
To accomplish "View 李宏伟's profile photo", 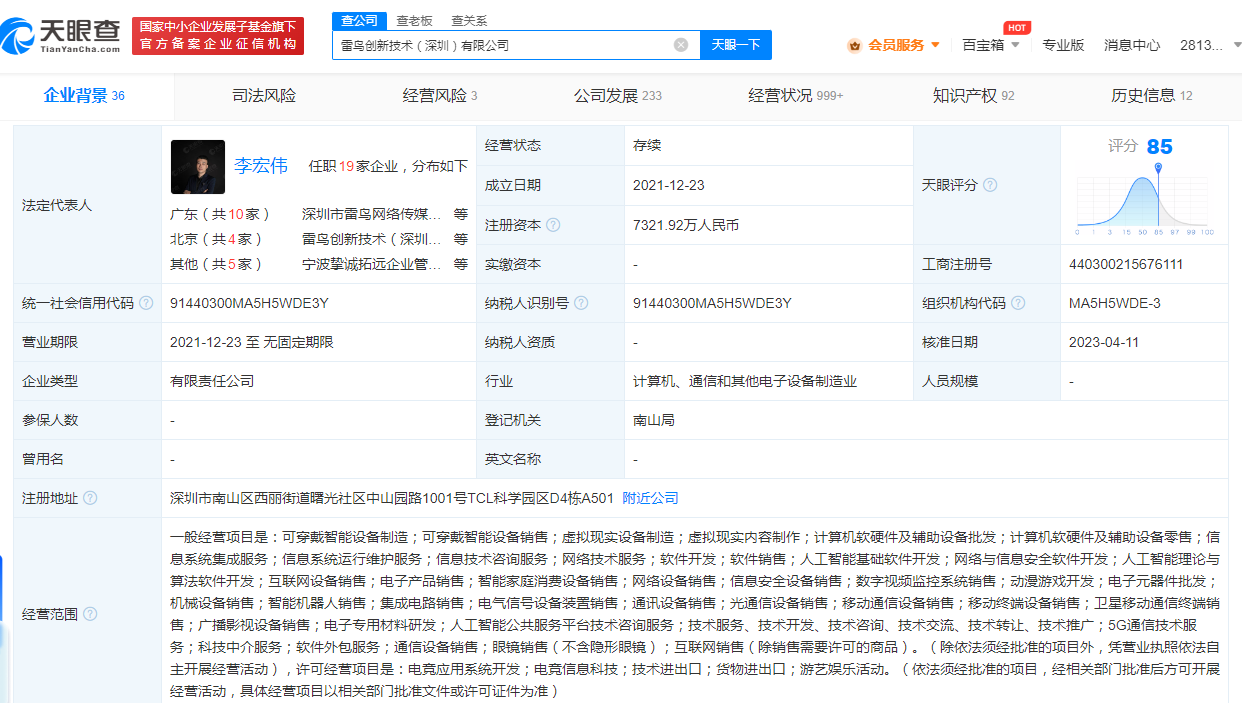I will tap(198, 166).
